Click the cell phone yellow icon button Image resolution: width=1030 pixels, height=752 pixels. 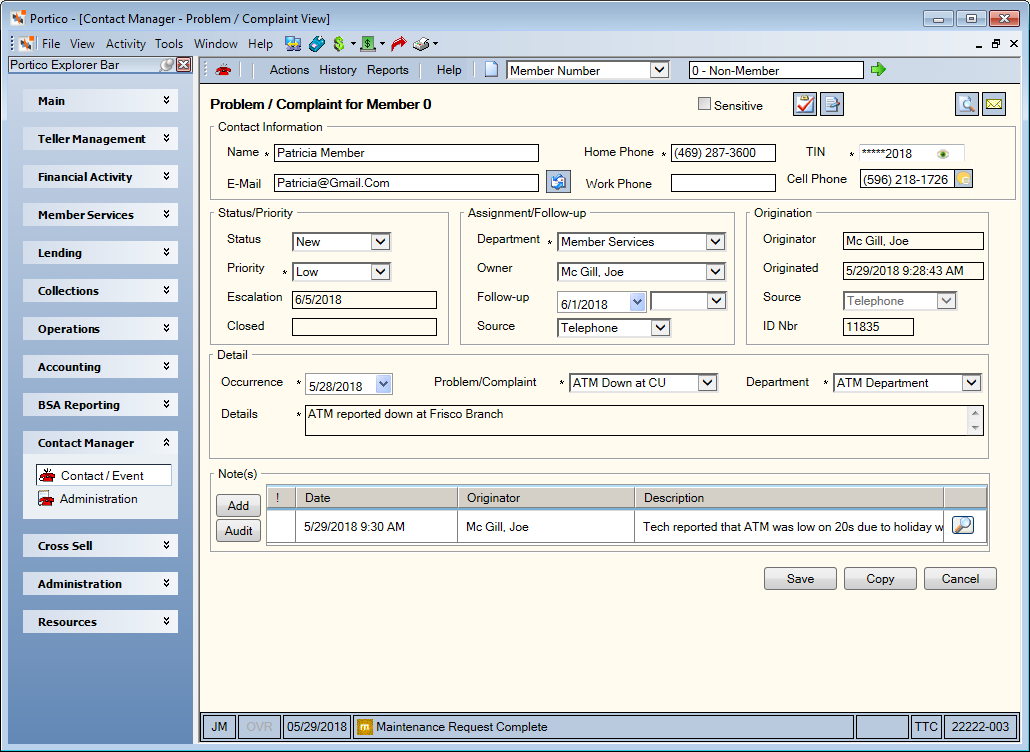coord(964,179)
